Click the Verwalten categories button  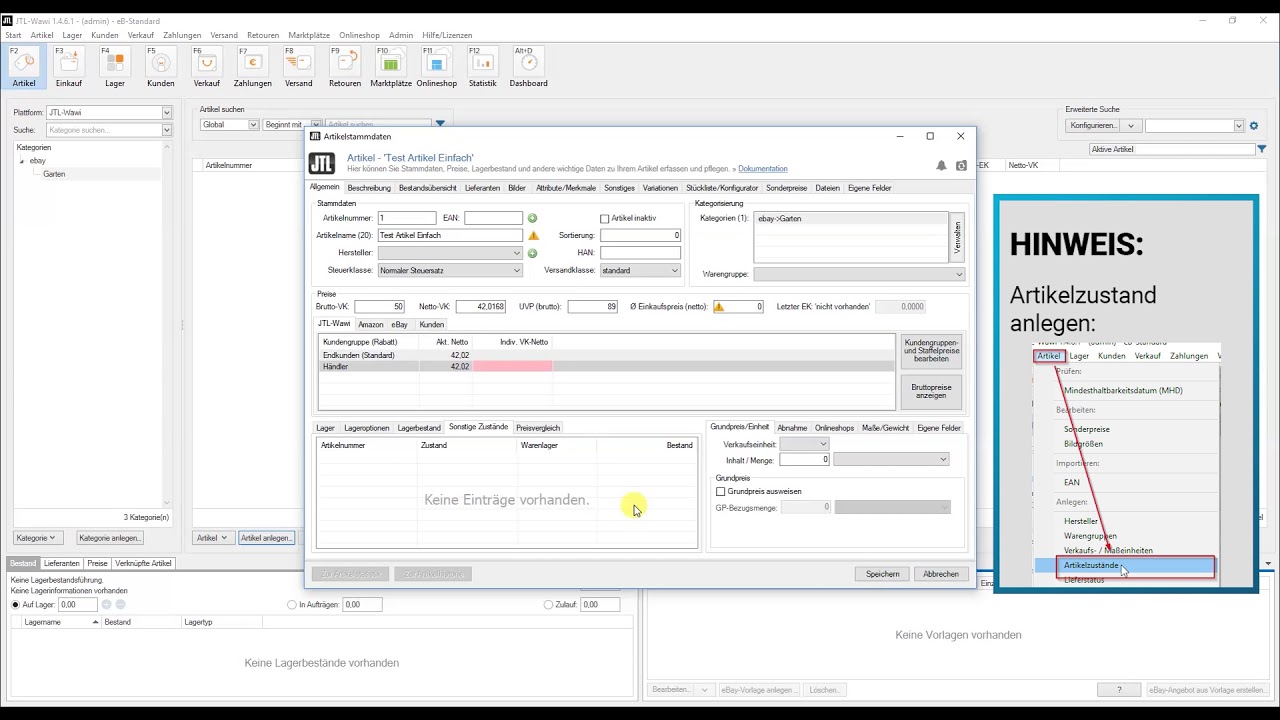click(957, 237)
